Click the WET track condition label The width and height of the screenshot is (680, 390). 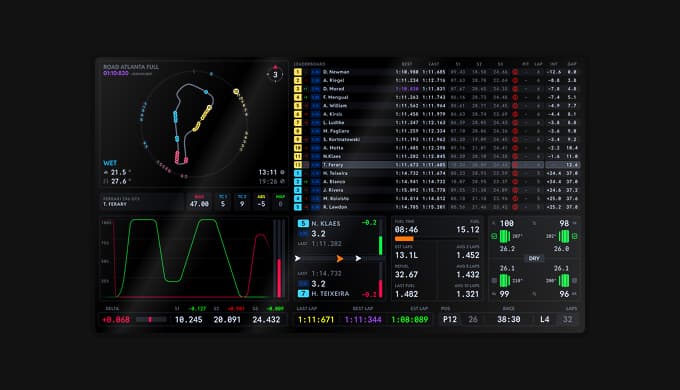(110, 163)
